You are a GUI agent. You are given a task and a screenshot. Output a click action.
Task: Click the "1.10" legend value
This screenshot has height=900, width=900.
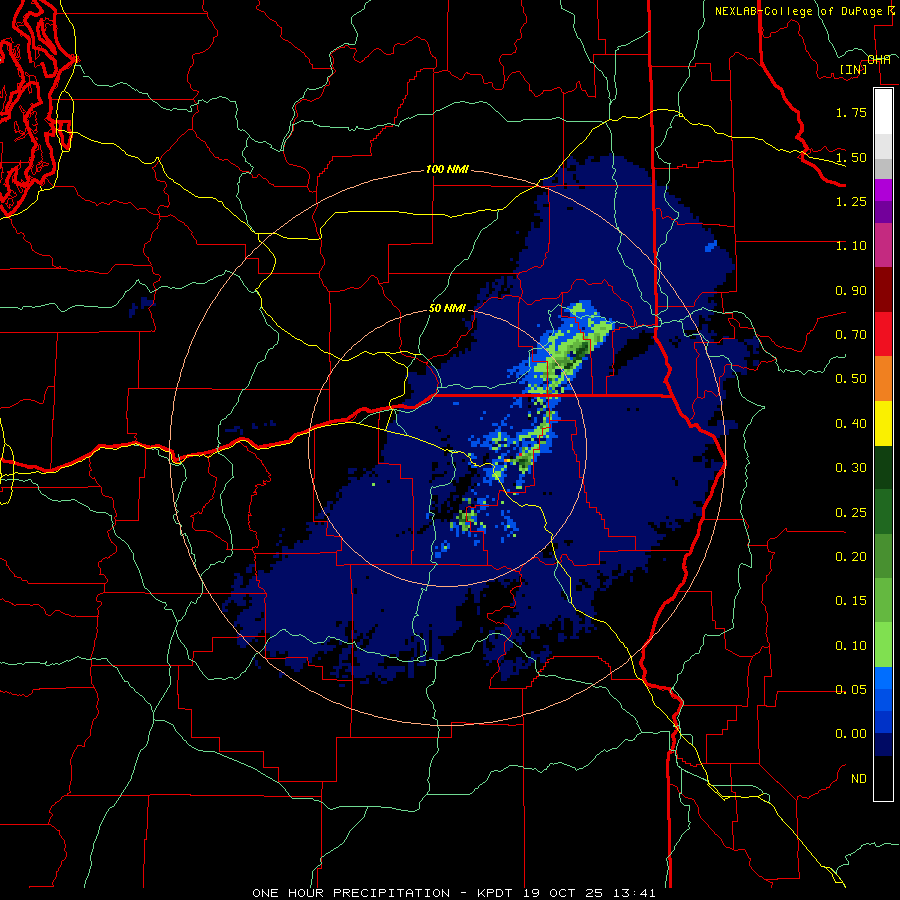(x=851, y=246)
